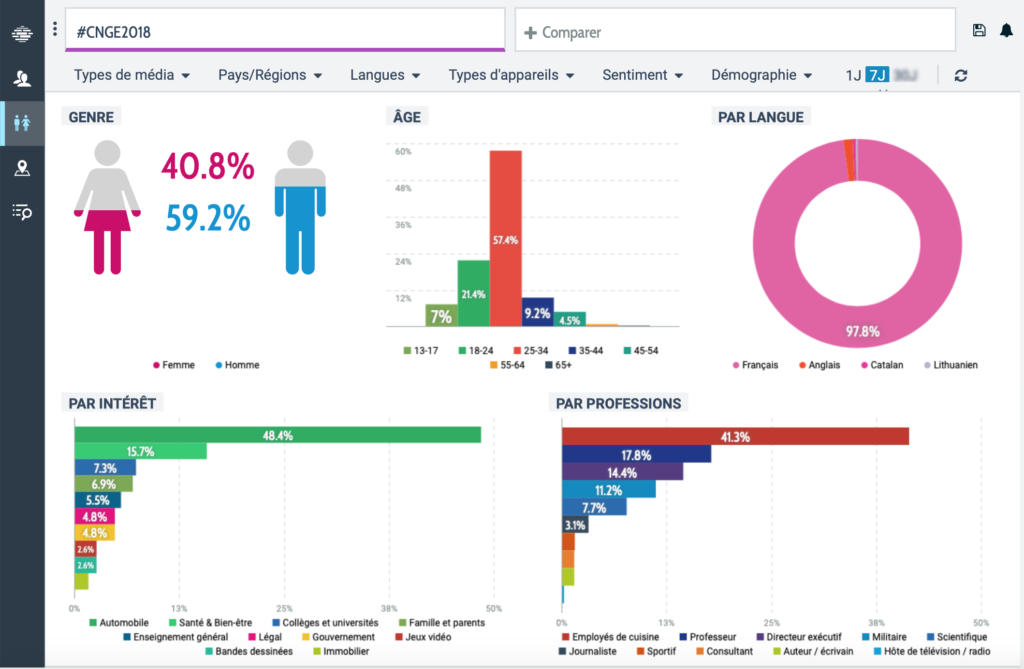Screen dimensions: 1024x669
Task: Refresh the data with the reload icon
Action: tap(961, 76)
